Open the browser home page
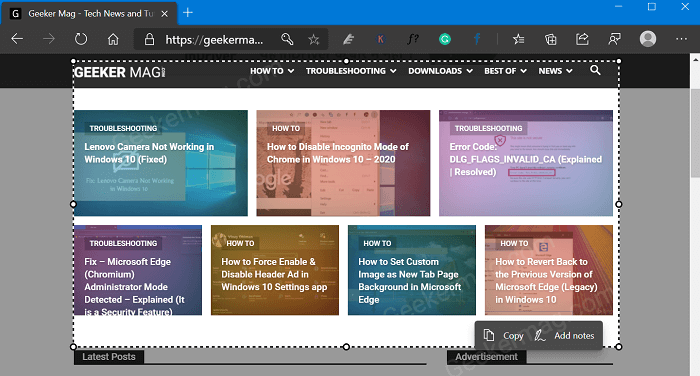Viewport: 700px width, 376px height. click(x=113, y=39)
